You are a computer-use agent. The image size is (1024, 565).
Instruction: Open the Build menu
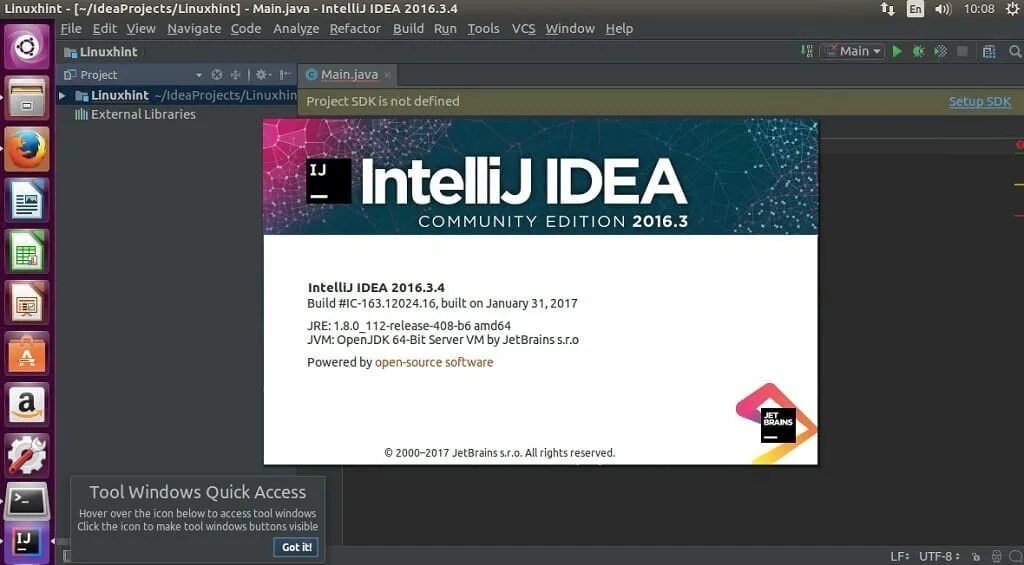(x=408, y=29)
